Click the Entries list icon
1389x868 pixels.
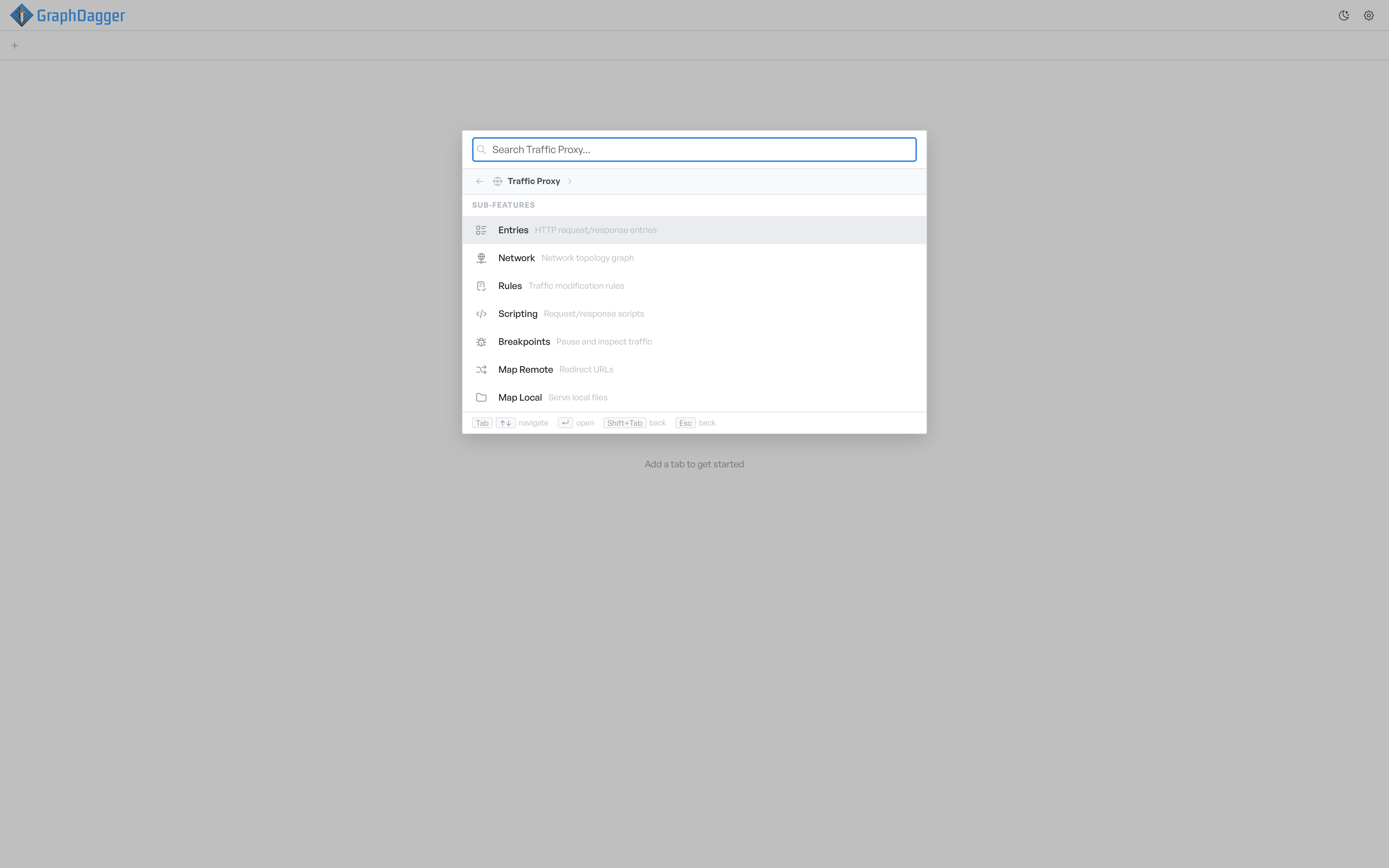pyautogui.click(x=482, y=230)
